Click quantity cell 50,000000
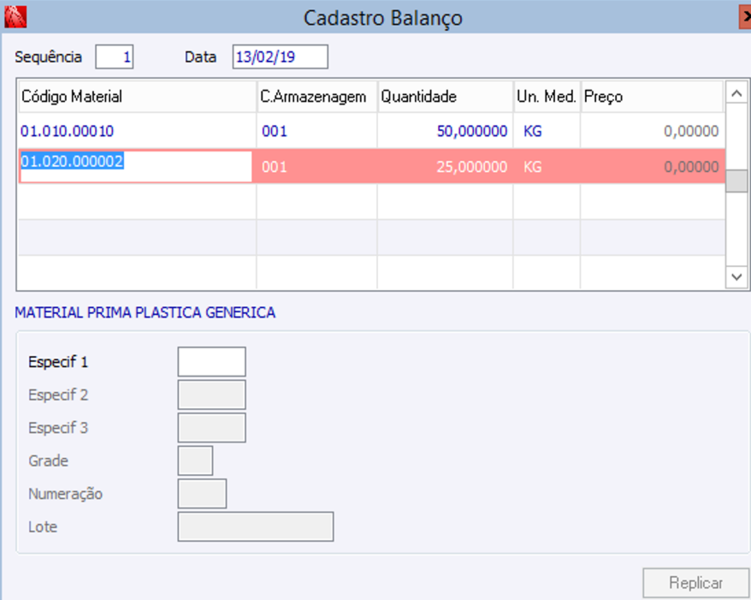The image size is (751, 600). pos(445,131)
